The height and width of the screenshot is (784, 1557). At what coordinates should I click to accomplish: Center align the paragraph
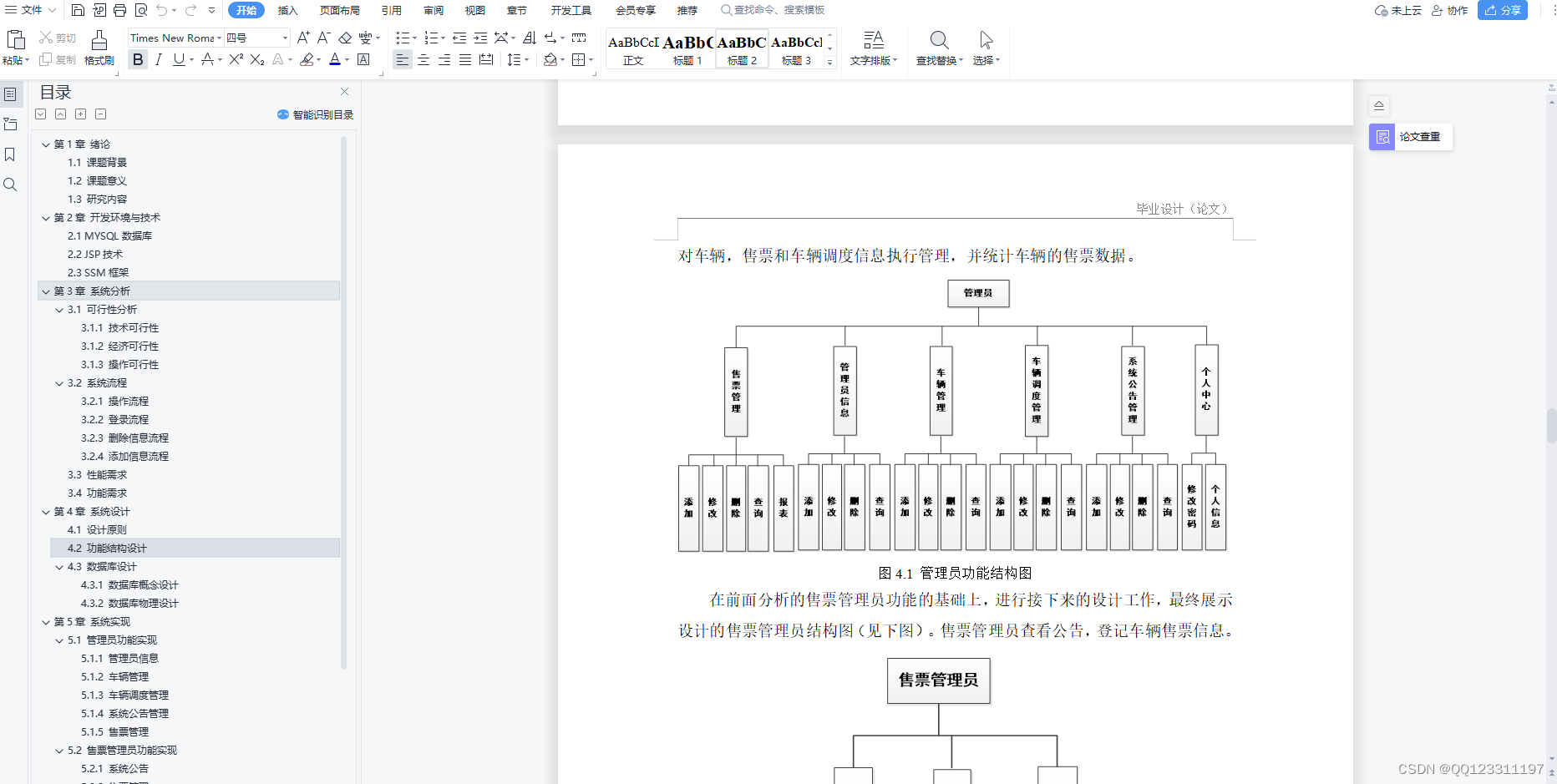click(x=423, y=59)
